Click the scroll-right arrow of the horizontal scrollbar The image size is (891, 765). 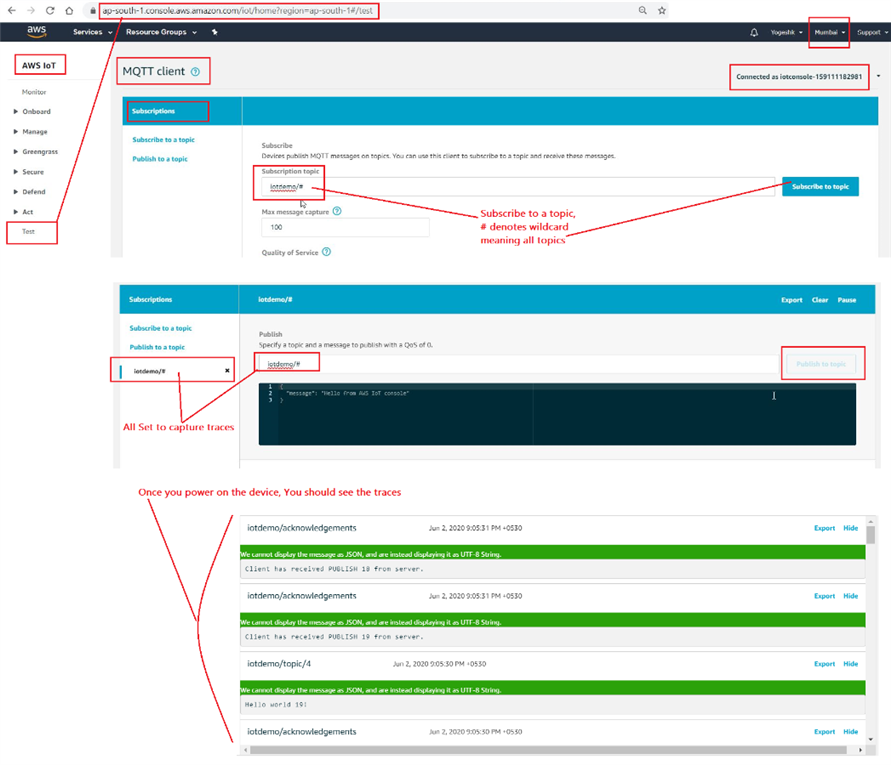[x=860, y=750]
